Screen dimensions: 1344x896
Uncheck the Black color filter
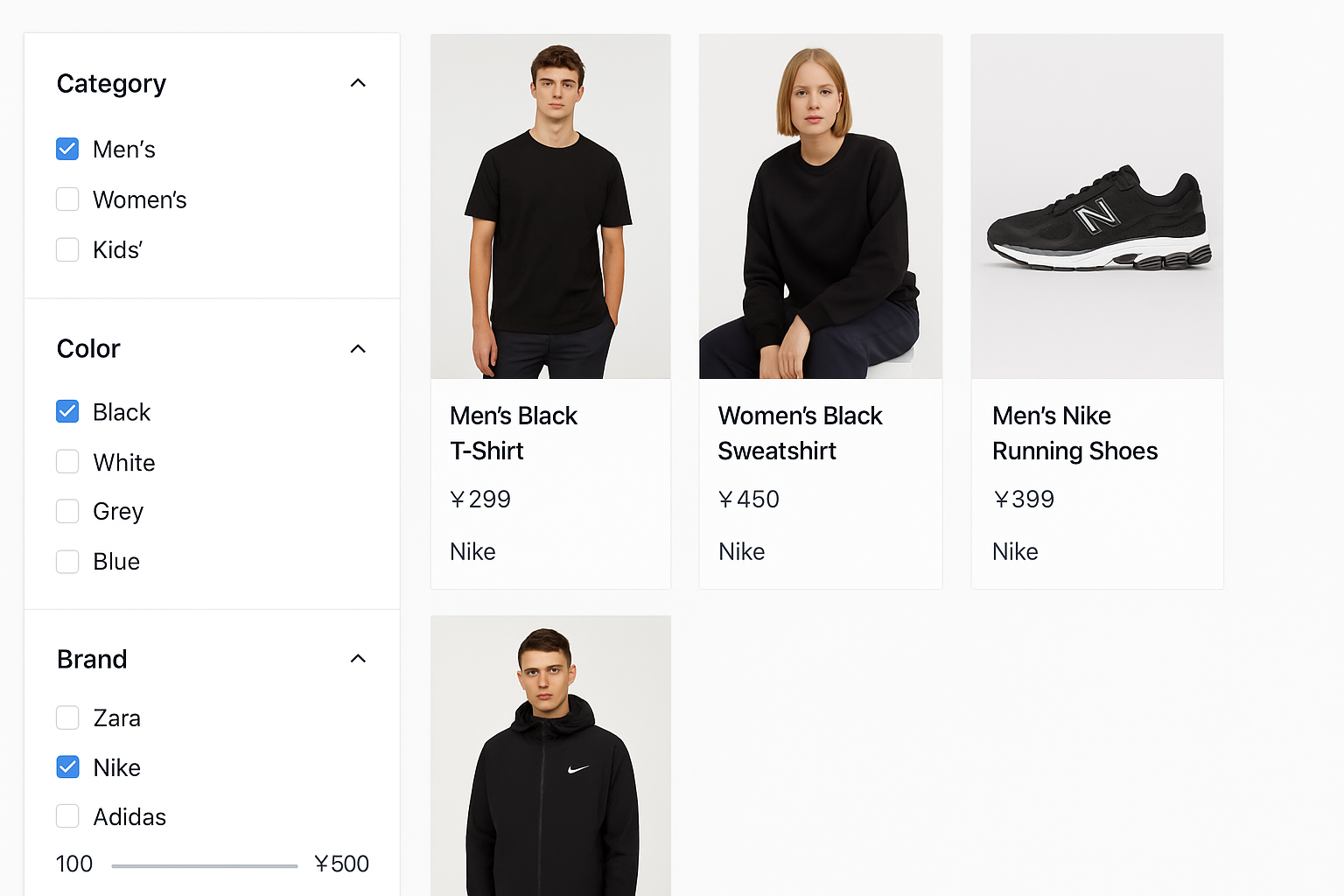click(67, 411)
